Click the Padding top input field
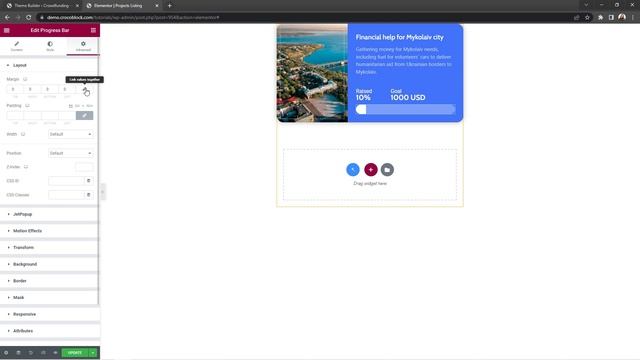 tap(15, 116)
